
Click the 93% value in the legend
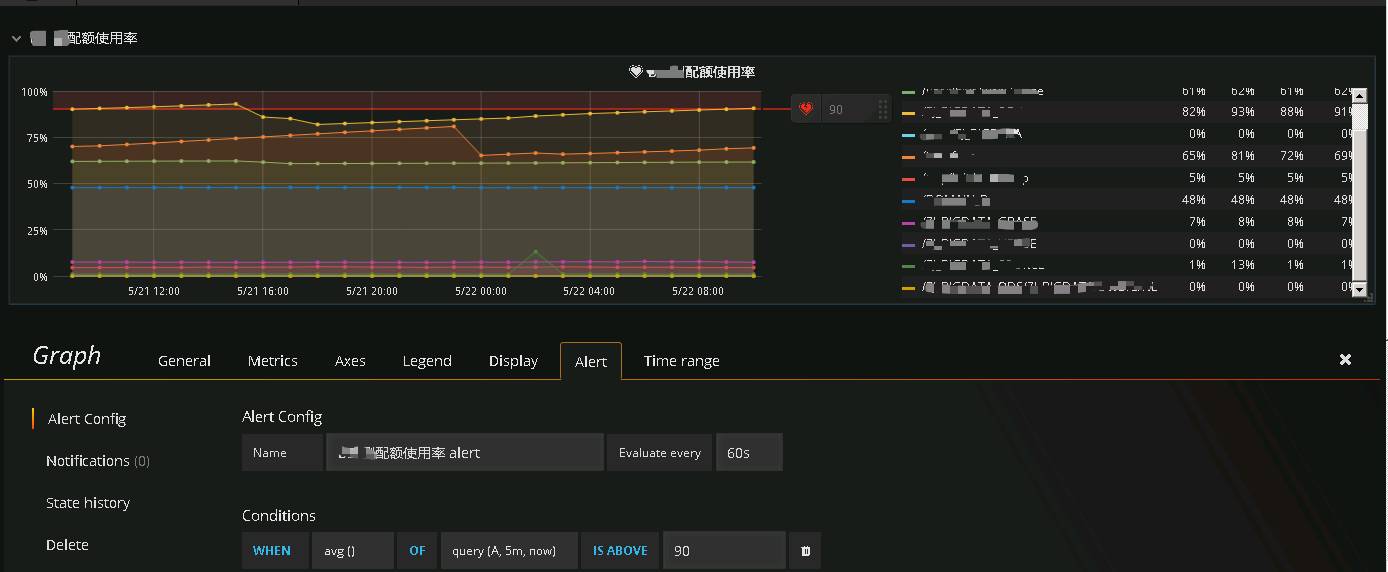coord(1243,112)
